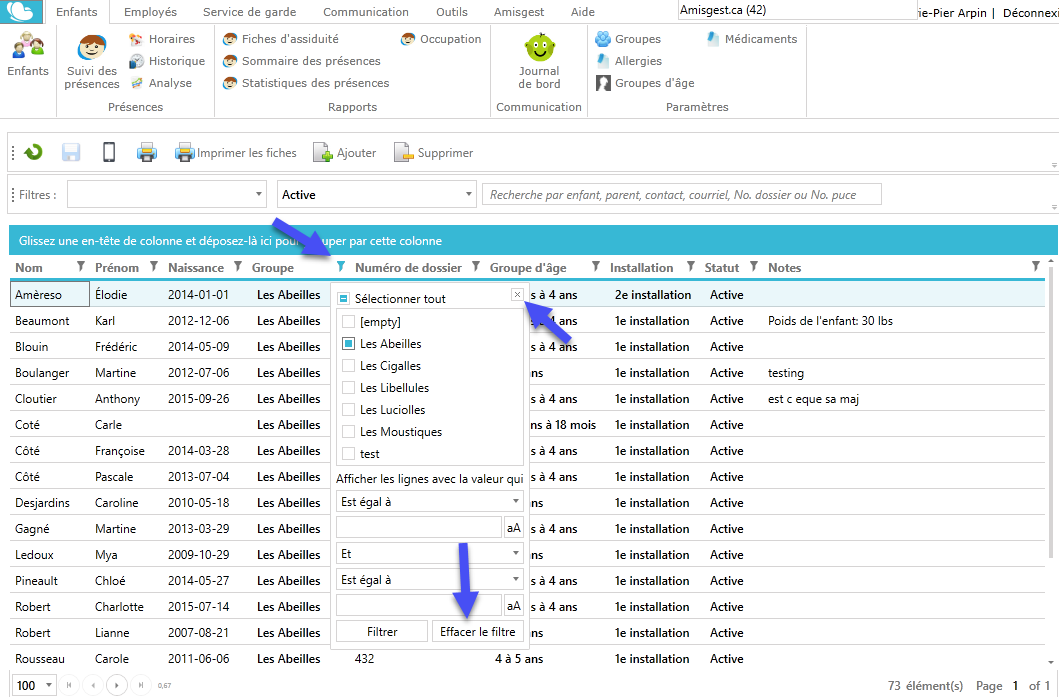Click the Filtrer button
Viewport: 1059px width, 697px height.
[382, 631]
